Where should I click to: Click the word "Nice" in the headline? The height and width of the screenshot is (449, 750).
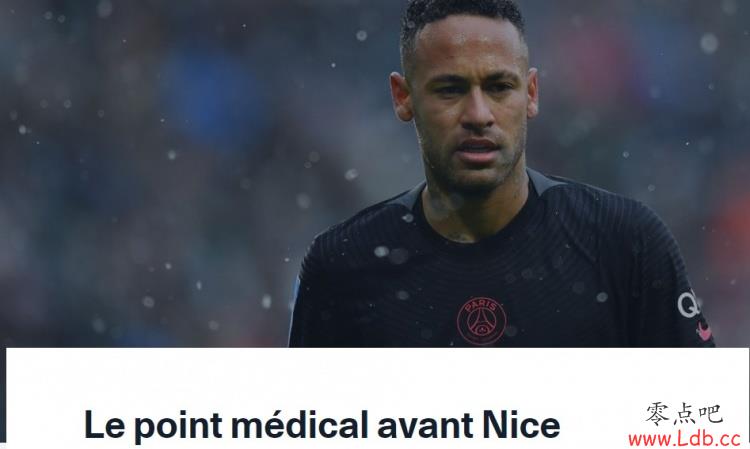pyautogui.click(x=521, y=424)
